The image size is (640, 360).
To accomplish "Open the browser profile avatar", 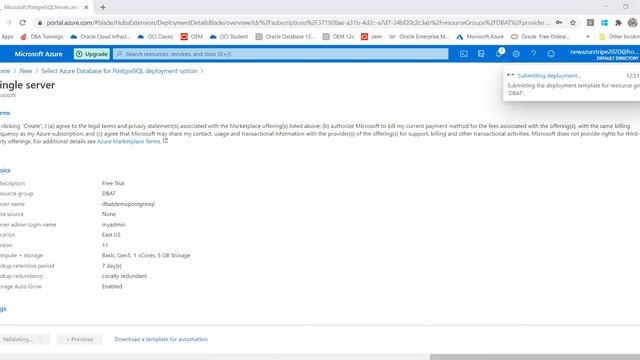I will [x=633, y=23].
